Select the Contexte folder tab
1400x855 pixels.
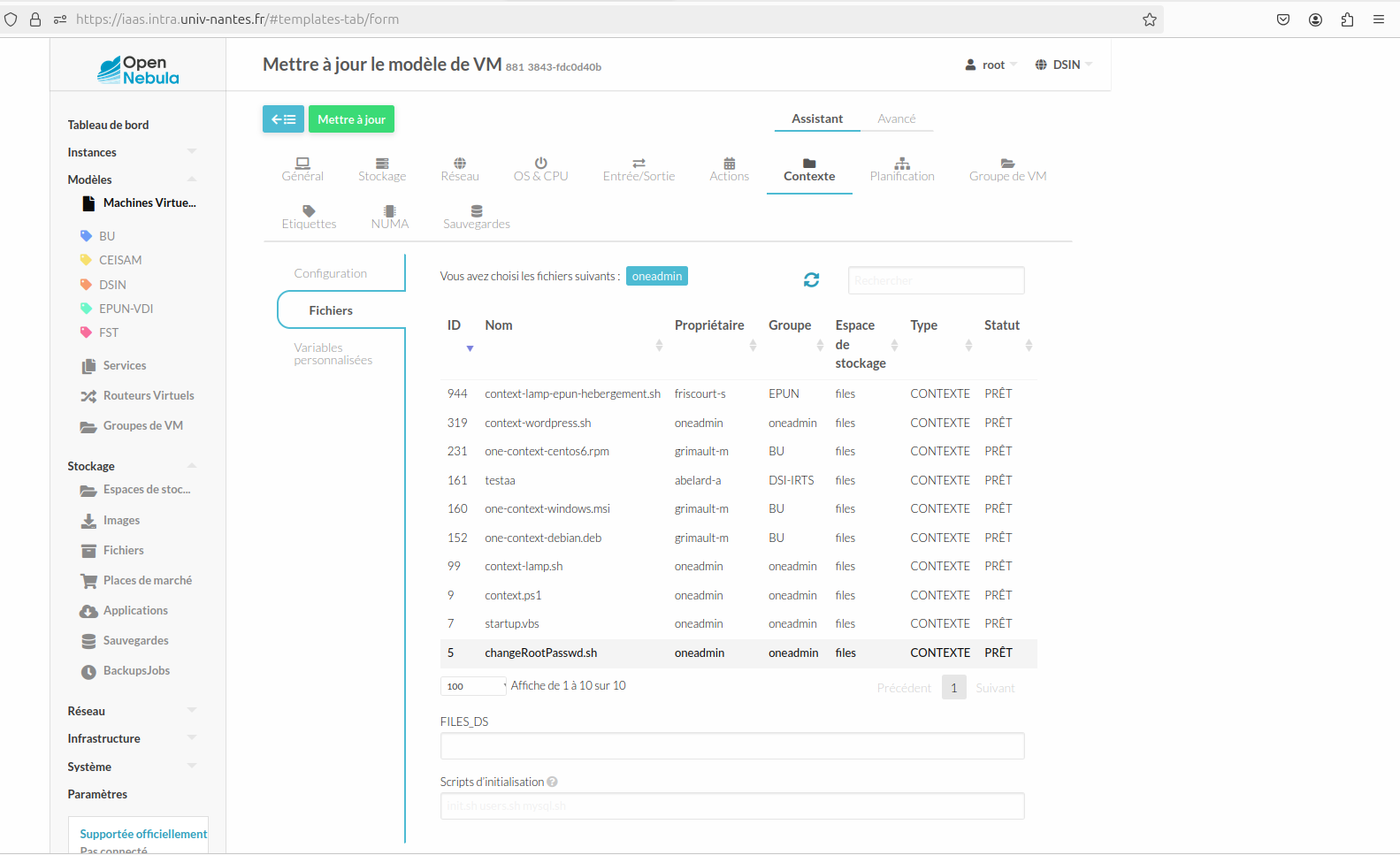pyautogui.click(x=809, y=170)
